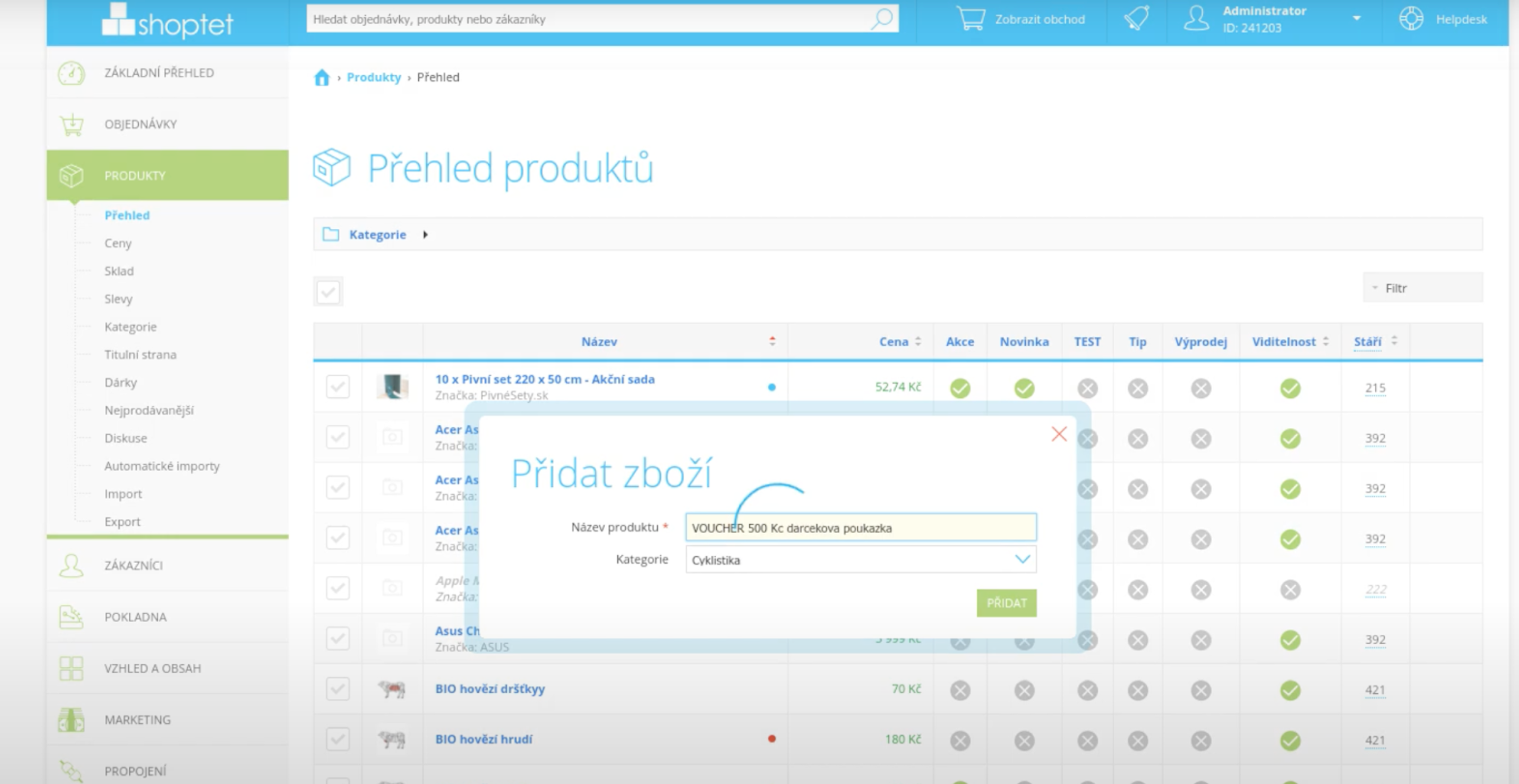Click Akce status icon for Pivní set

pyautogui.click(x=960, y=388)
